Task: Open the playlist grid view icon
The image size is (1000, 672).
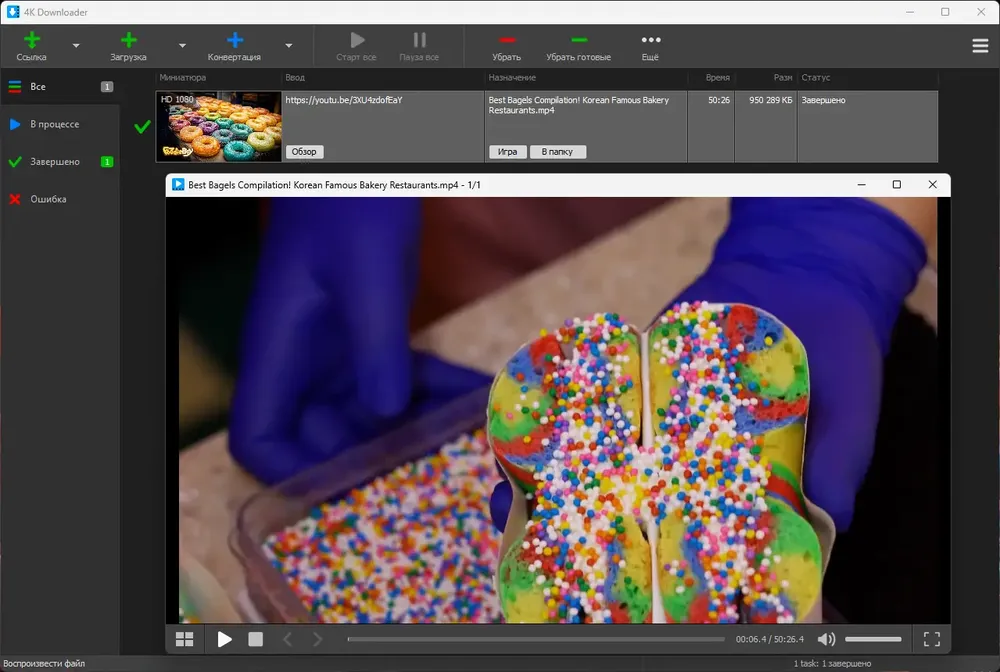Action: pyautogui.click(x=184, y=639)
